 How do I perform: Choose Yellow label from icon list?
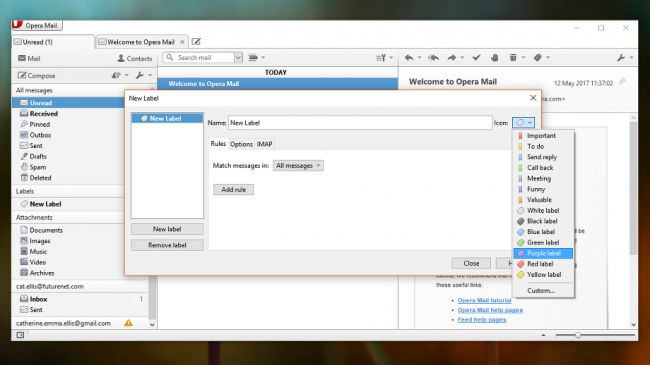point(543,275)
